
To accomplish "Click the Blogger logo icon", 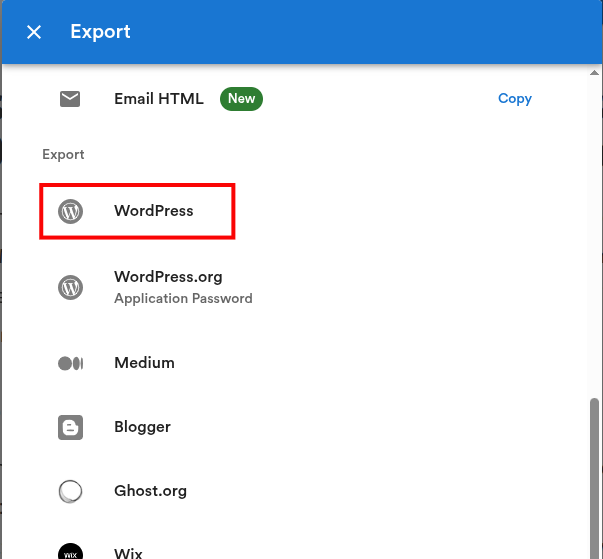I will coord(70,427).
